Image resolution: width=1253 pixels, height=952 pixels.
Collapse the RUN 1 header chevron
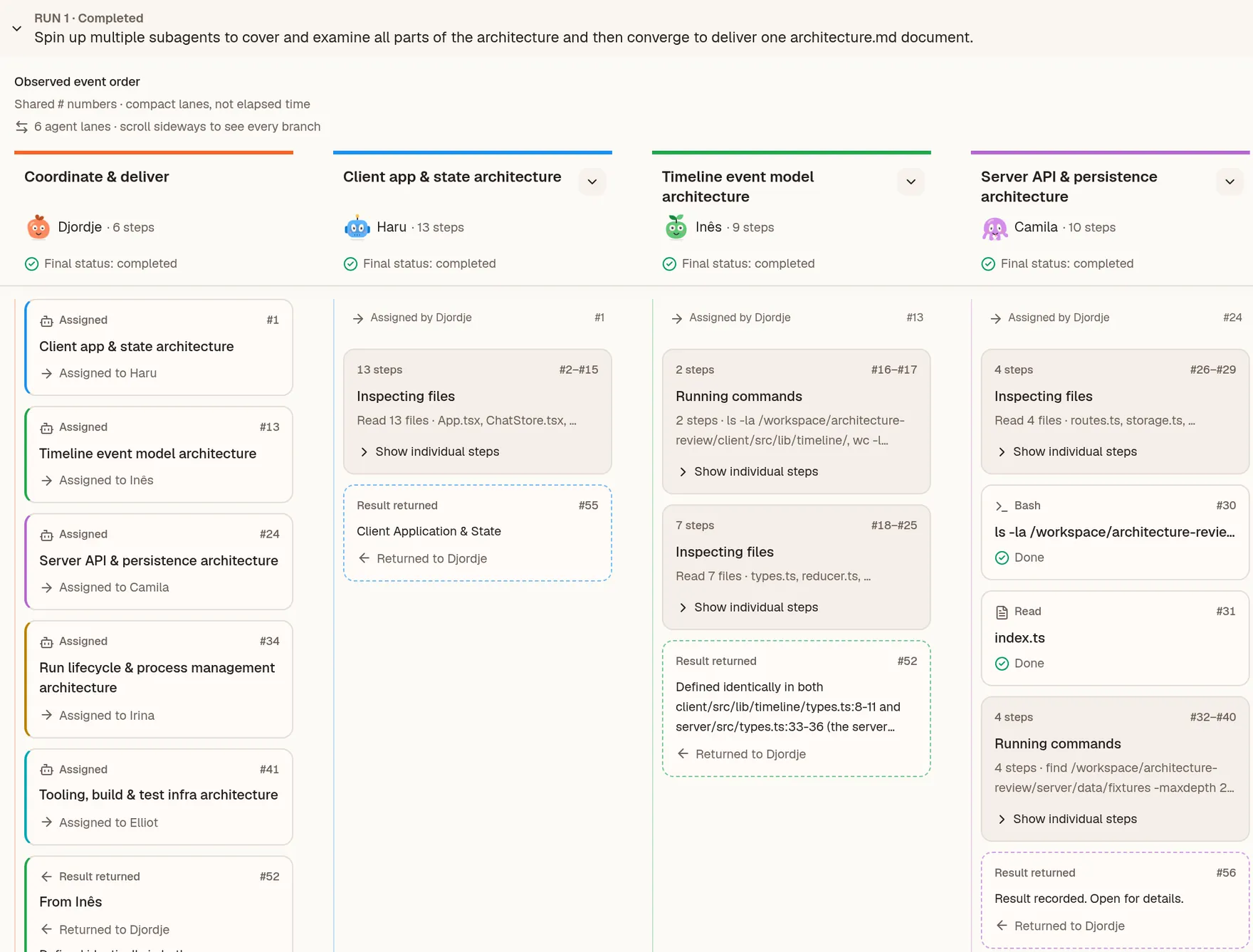point(17,28)
